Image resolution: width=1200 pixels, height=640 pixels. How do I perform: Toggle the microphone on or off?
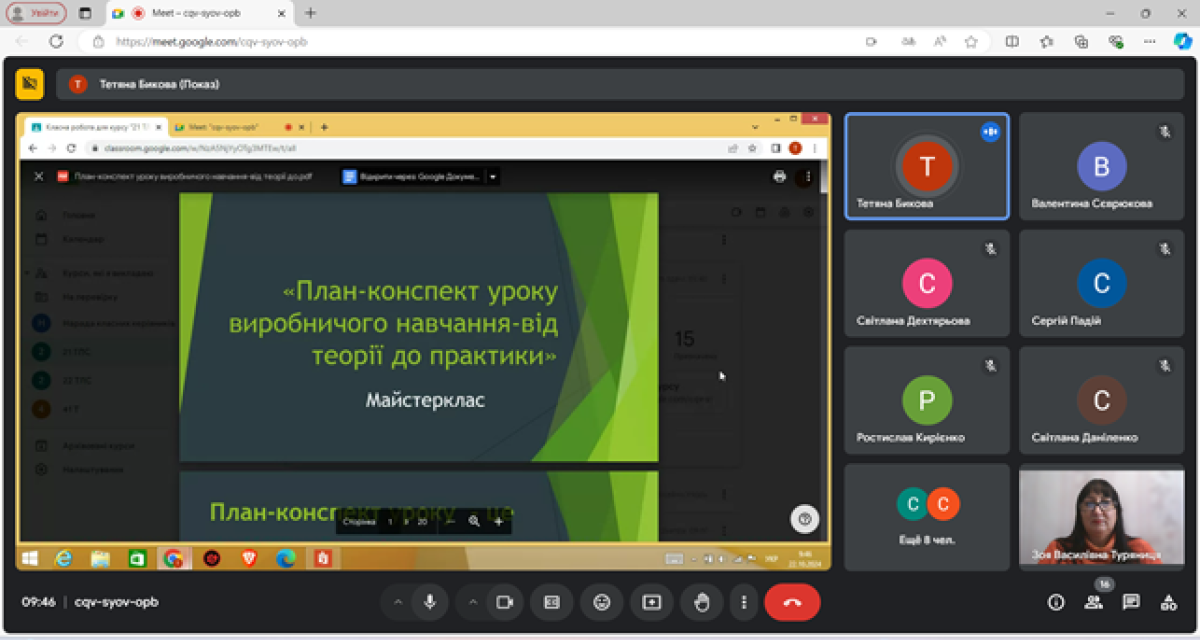pos(430,602)
